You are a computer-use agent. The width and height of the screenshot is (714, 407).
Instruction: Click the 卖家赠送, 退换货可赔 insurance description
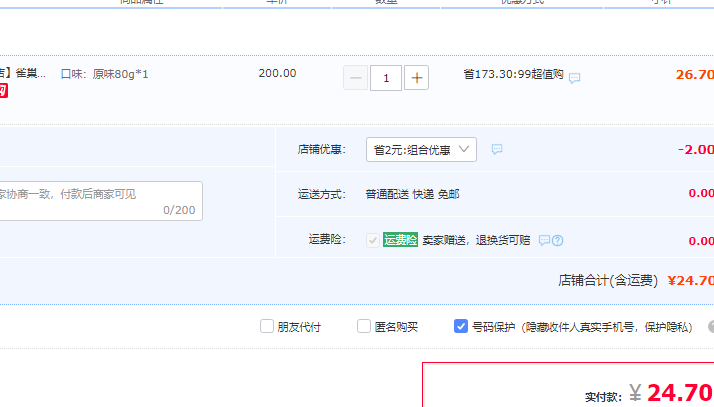coord(476,240)
